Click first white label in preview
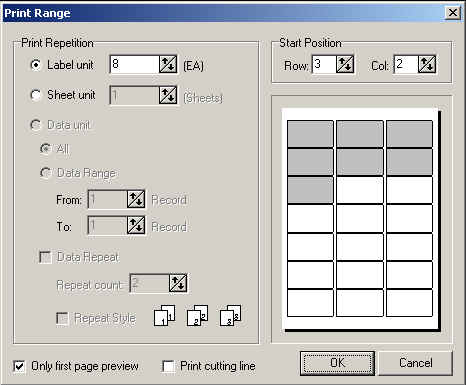 [x=360, y=190]
